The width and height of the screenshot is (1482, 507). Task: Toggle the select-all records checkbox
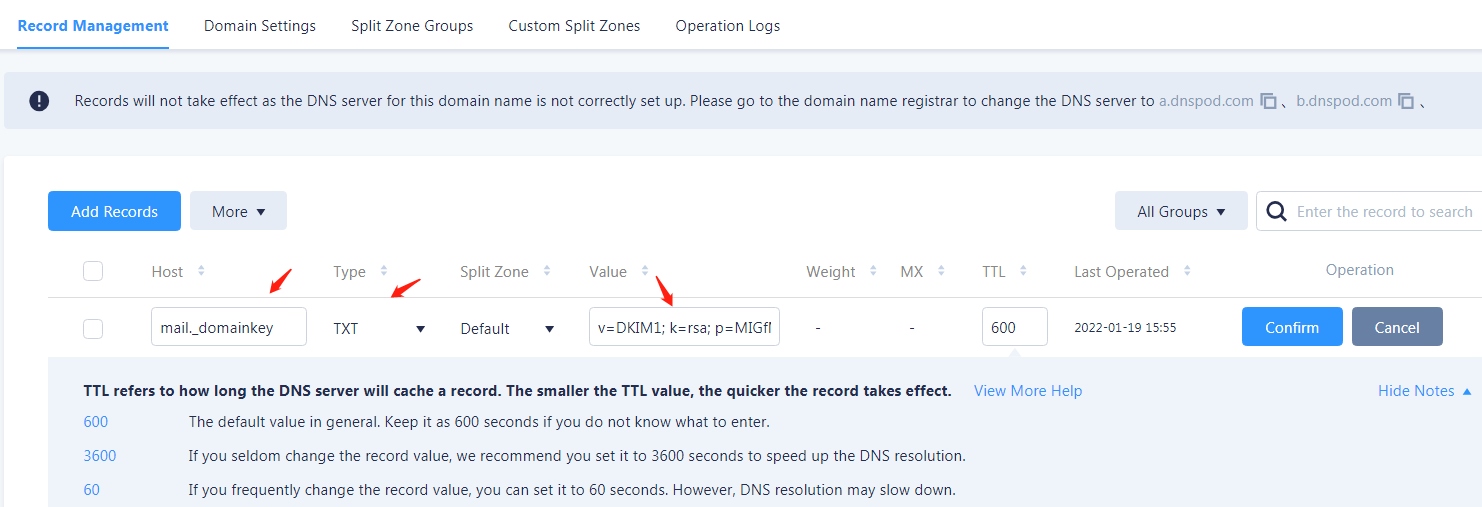click(93, 271)
